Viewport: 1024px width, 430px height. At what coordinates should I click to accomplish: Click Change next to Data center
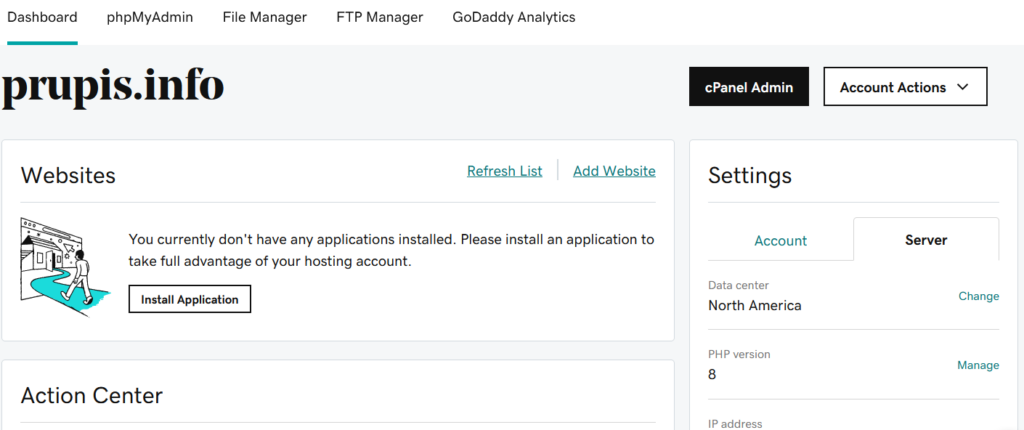pyautogui.click(x=978, y=296)
